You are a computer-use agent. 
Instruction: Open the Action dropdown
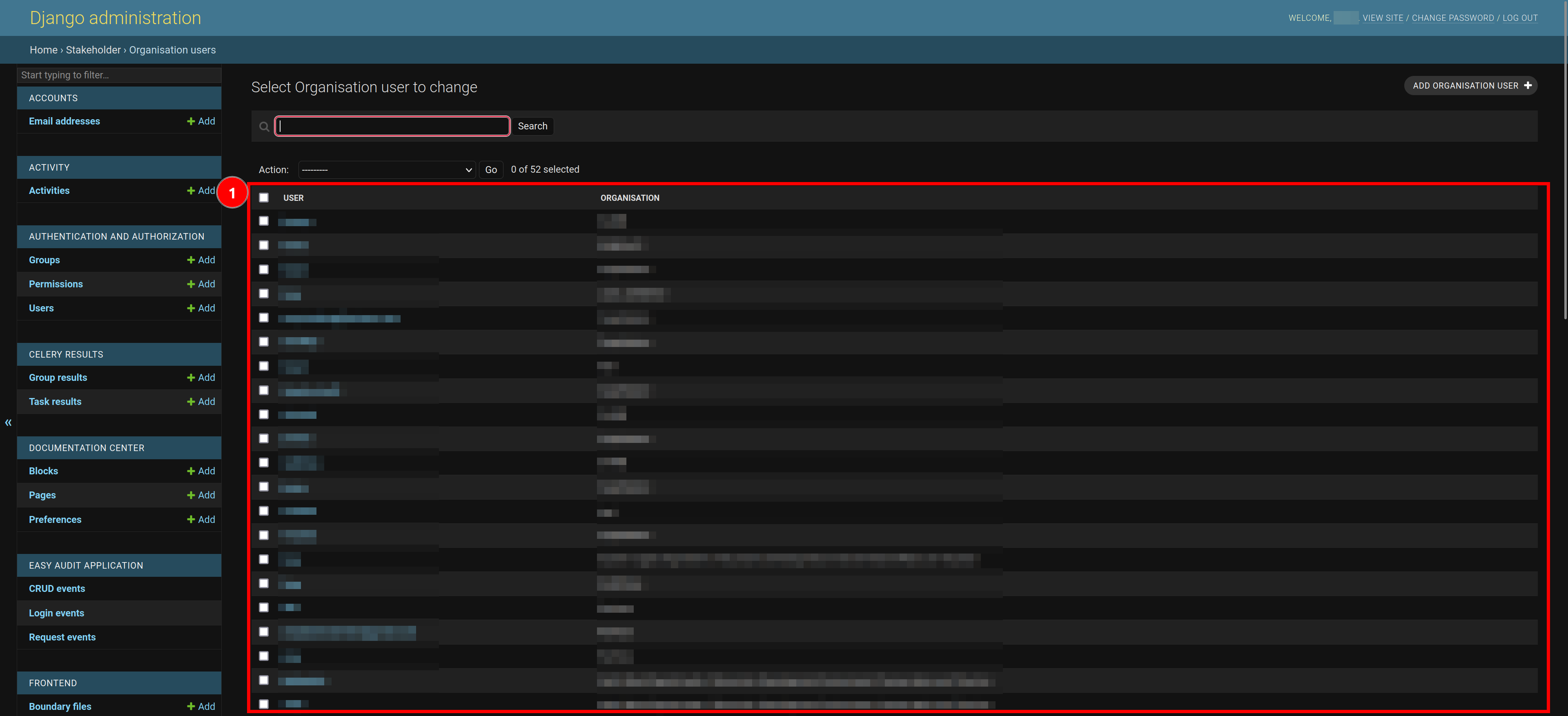pos(387,170)
